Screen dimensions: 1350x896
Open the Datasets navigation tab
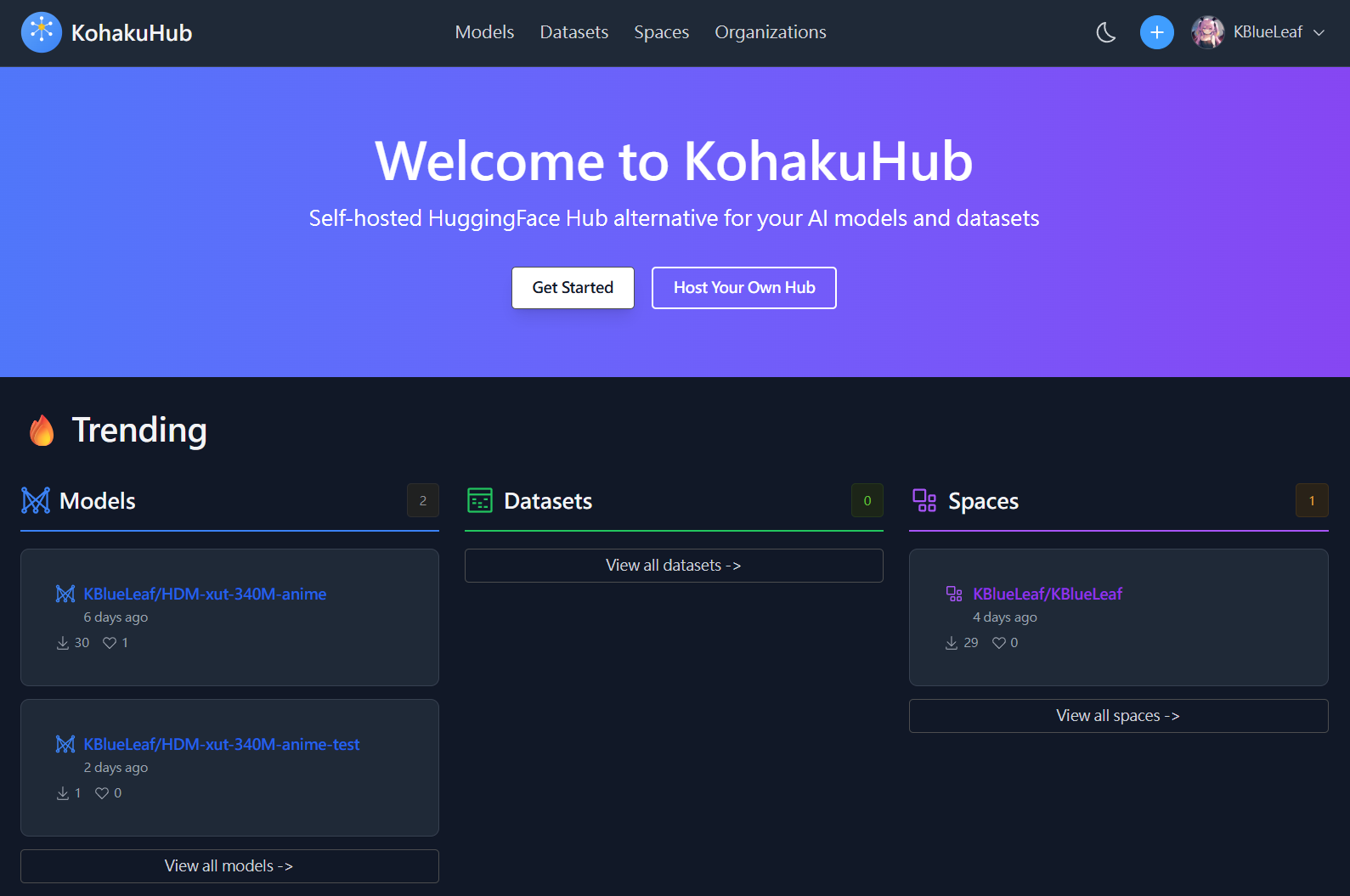tap(573, 32)
